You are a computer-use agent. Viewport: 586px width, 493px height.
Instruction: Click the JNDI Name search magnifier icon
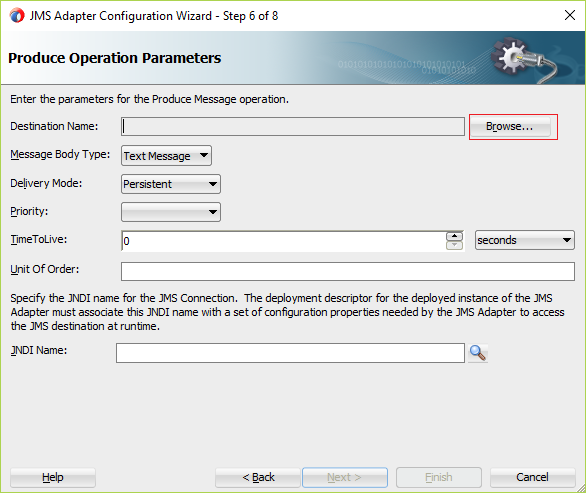click(477, 353)
